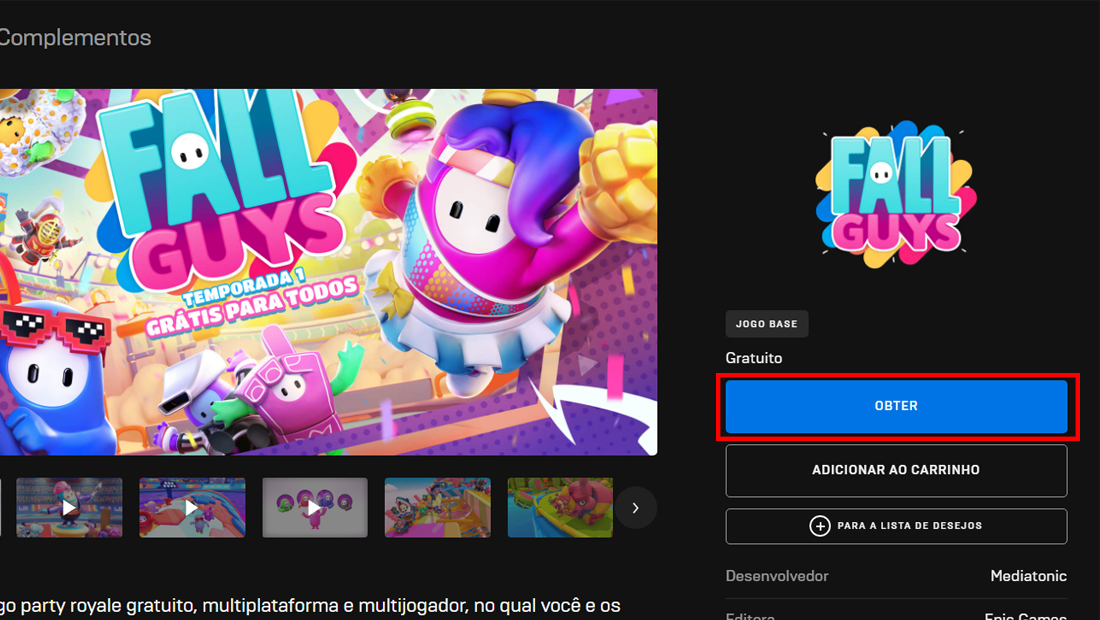The height and width of the screenshot is (620, 1100).
Task: Click ADICIONAR AO CARRINHO button
Action: [896, 470]
